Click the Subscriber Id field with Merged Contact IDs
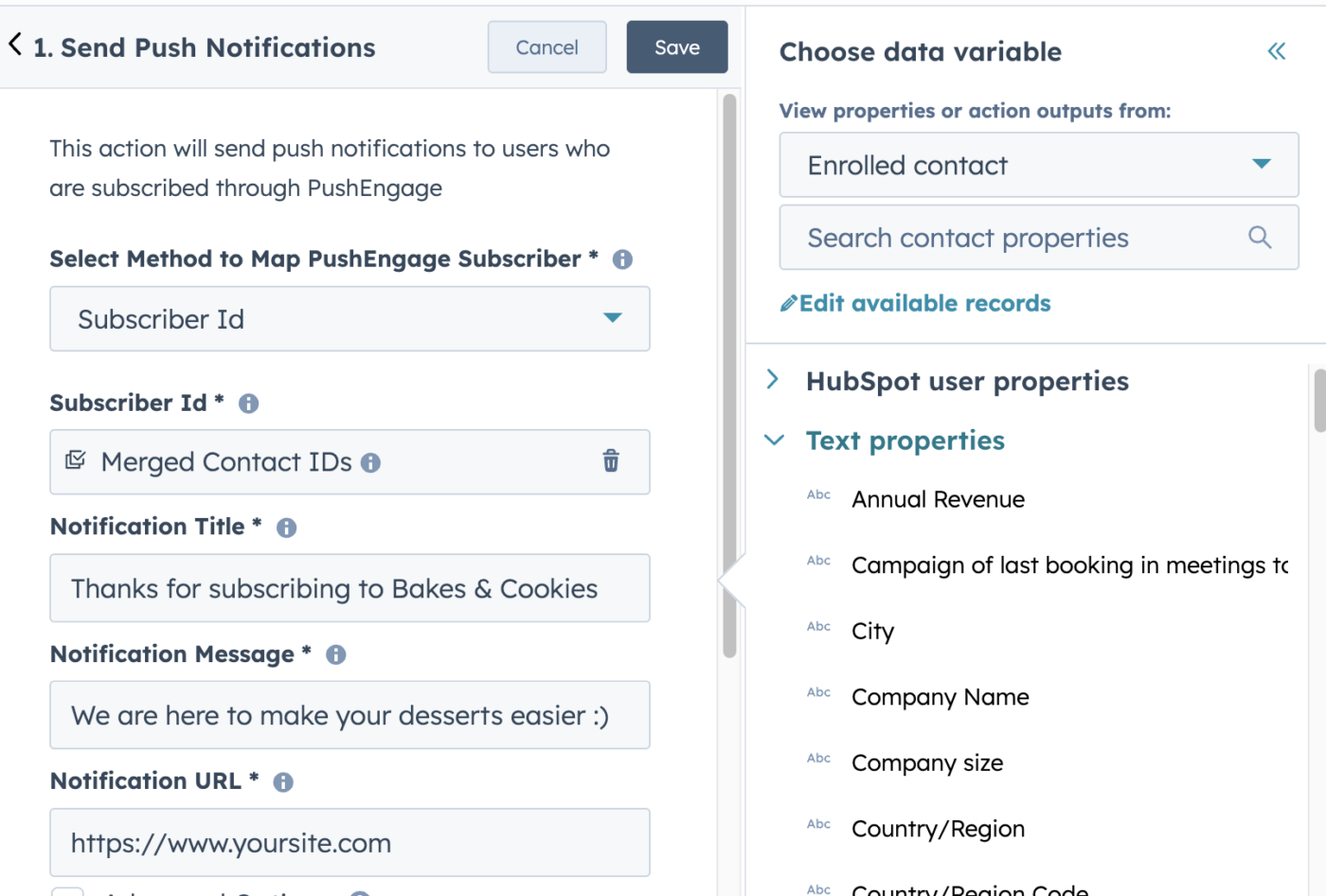Image resolution: width=1326 pixels, height=896 pixels. tap(349, 462)
